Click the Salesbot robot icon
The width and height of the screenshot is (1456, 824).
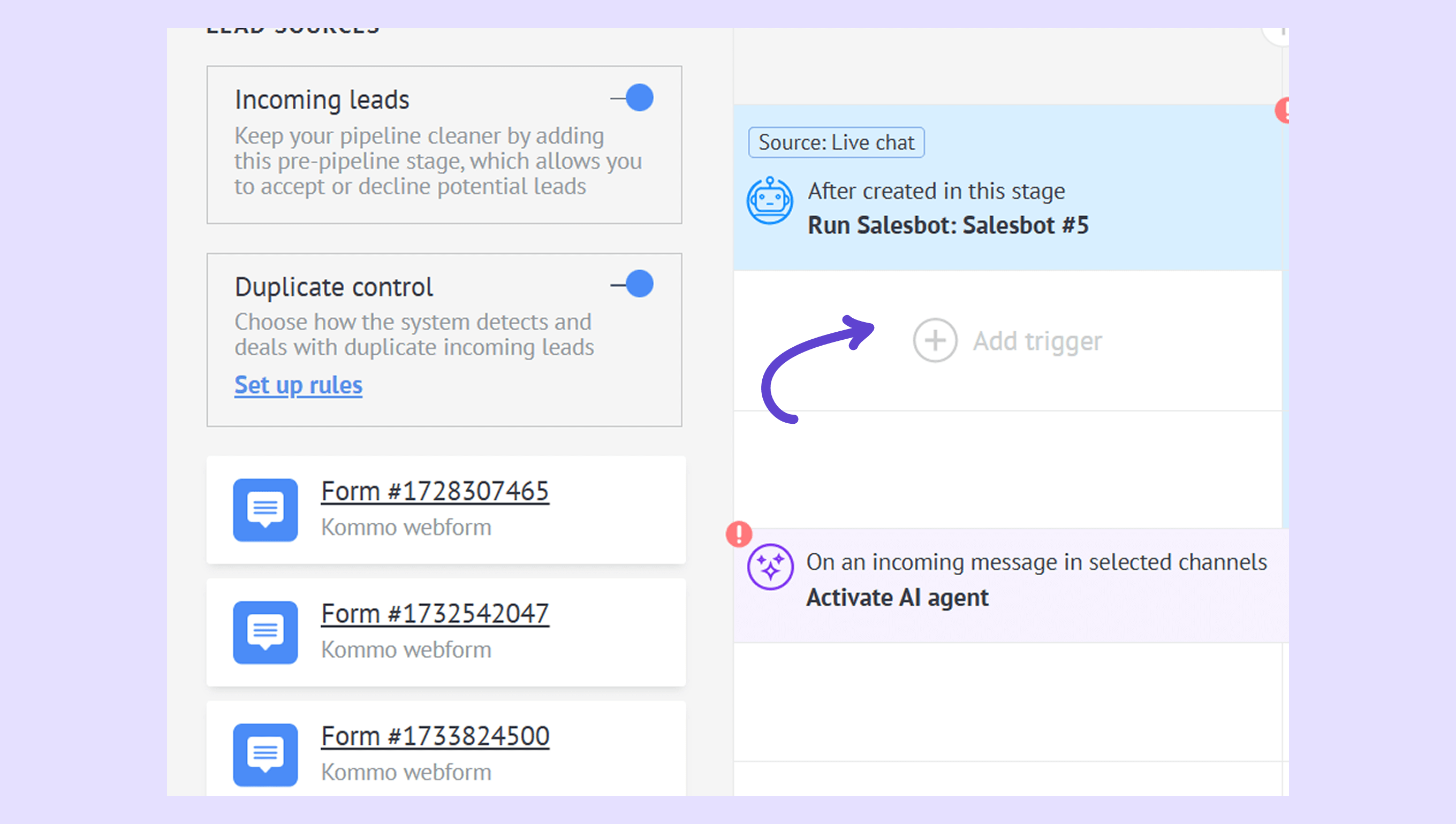pyautogui.click(x=769, y=201)
